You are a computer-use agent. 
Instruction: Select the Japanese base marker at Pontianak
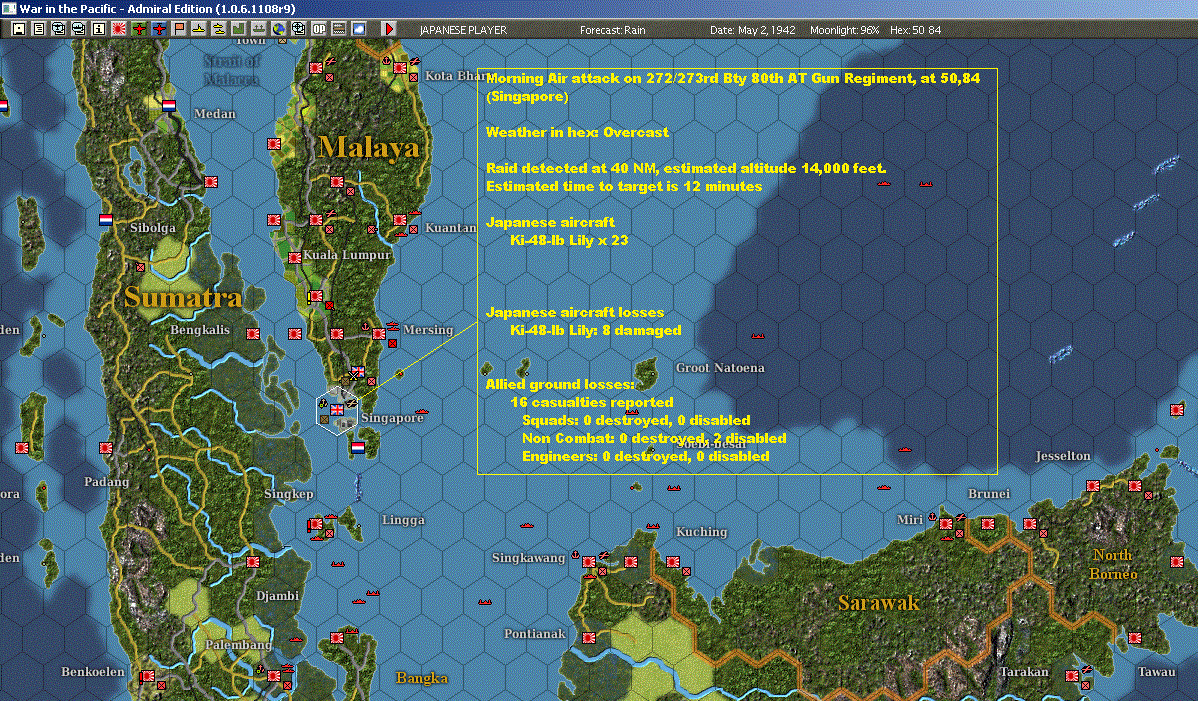point(589,638)
